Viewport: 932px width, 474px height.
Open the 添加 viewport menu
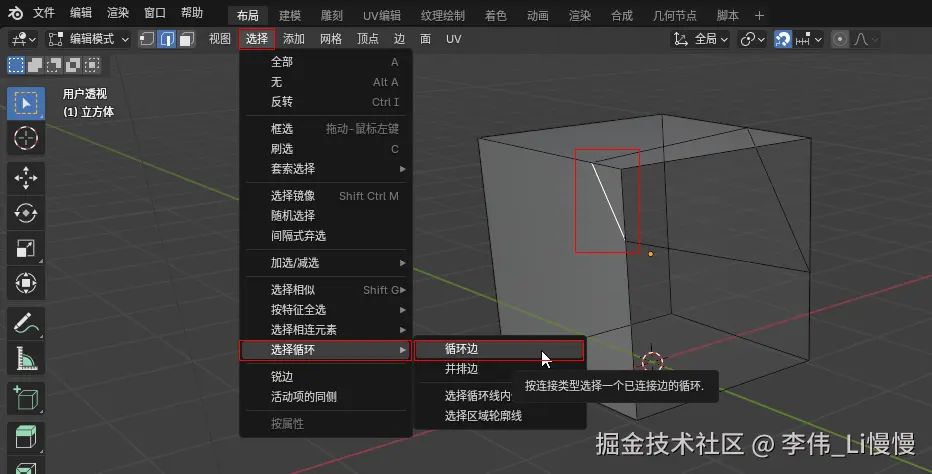coord(294,39)
